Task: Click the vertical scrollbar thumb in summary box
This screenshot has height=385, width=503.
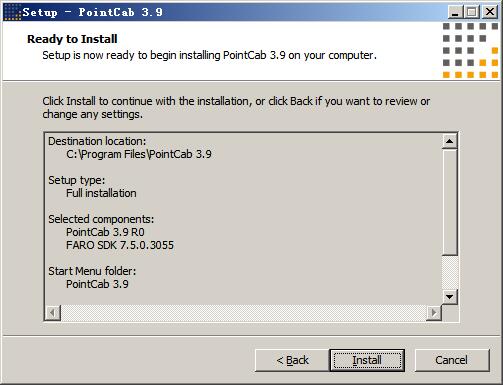Action: (x=449, y=202)
